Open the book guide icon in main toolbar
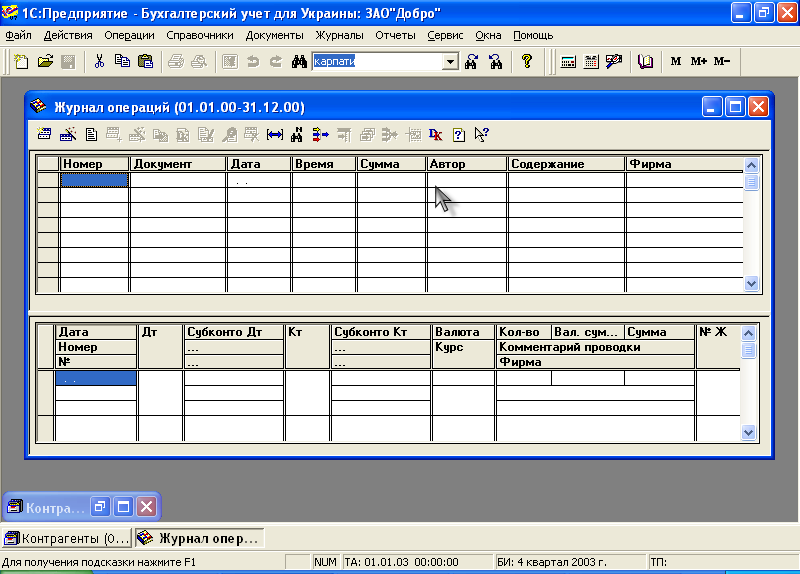 [645, 62]
